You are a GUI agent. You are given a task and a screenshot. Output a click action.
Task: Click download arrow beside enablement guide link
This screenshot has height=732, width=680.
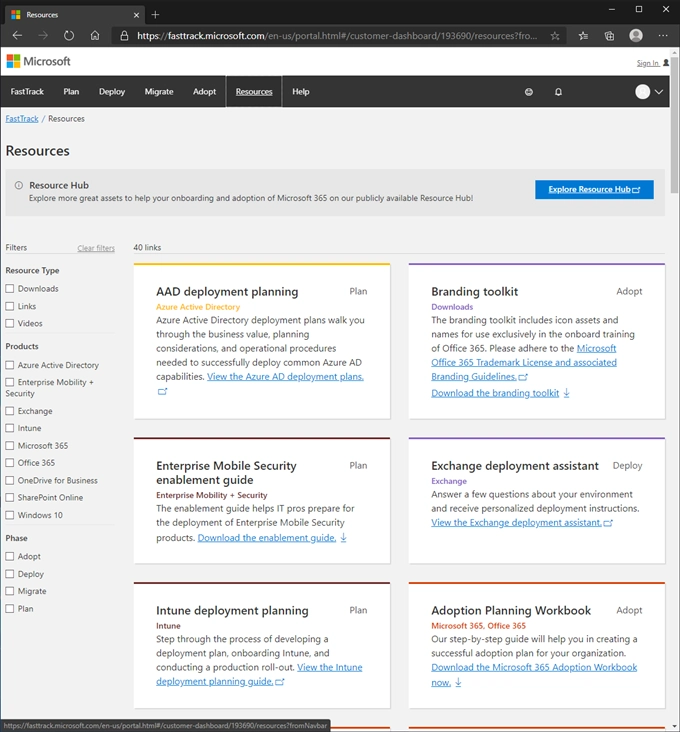(344, 538)
